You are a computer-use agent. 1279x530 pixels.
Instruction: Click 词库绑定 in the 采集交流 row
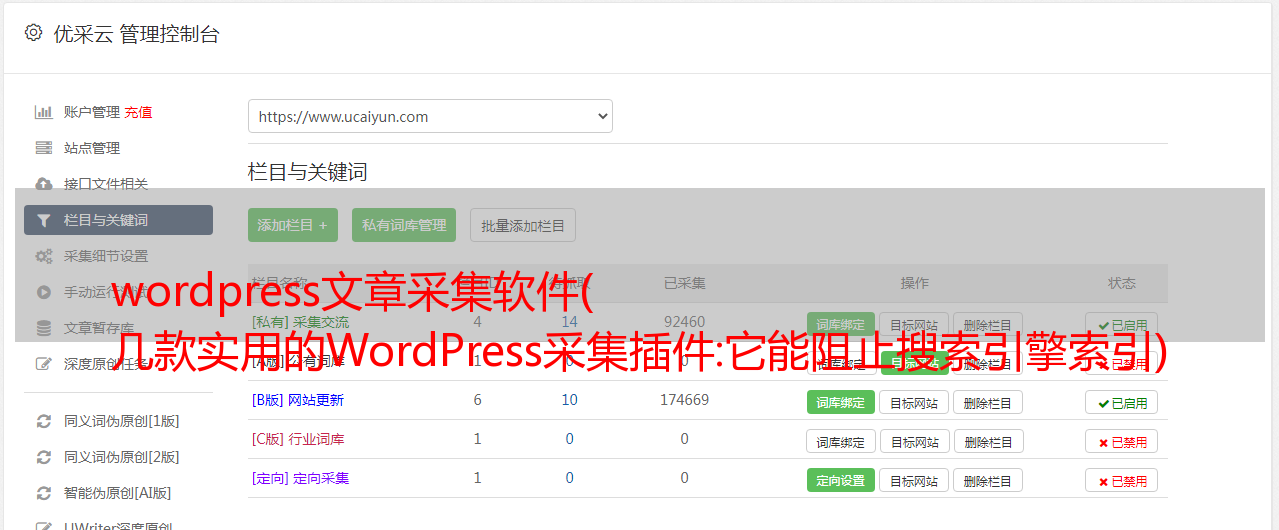pyautogui.click(x=841, y=324)
